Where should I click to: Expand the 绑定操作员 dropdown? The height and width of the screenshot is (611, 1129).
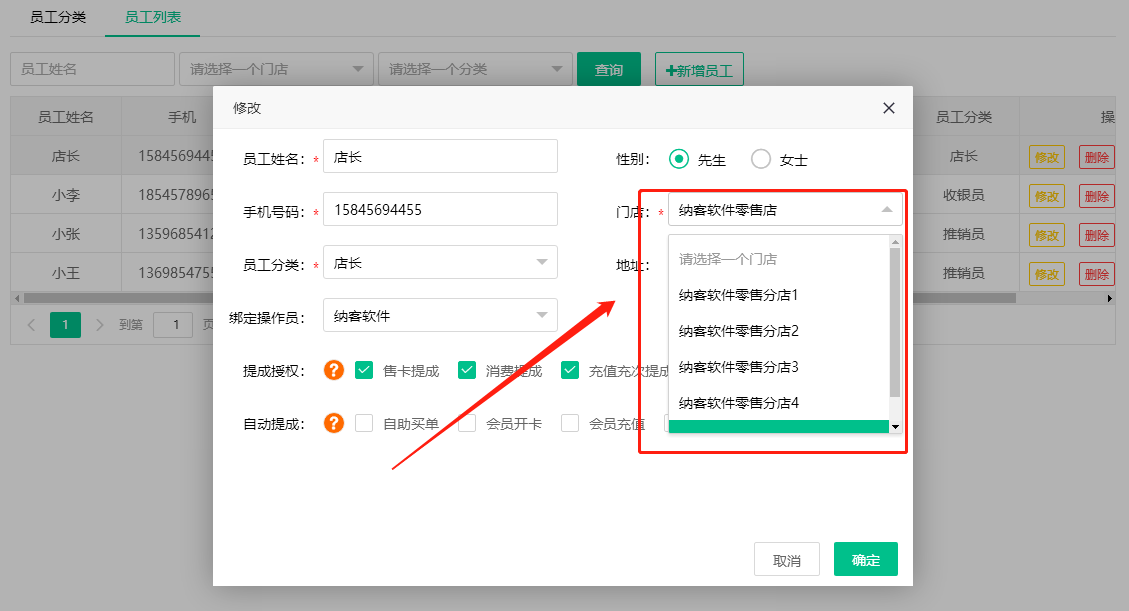coord(440,316)
